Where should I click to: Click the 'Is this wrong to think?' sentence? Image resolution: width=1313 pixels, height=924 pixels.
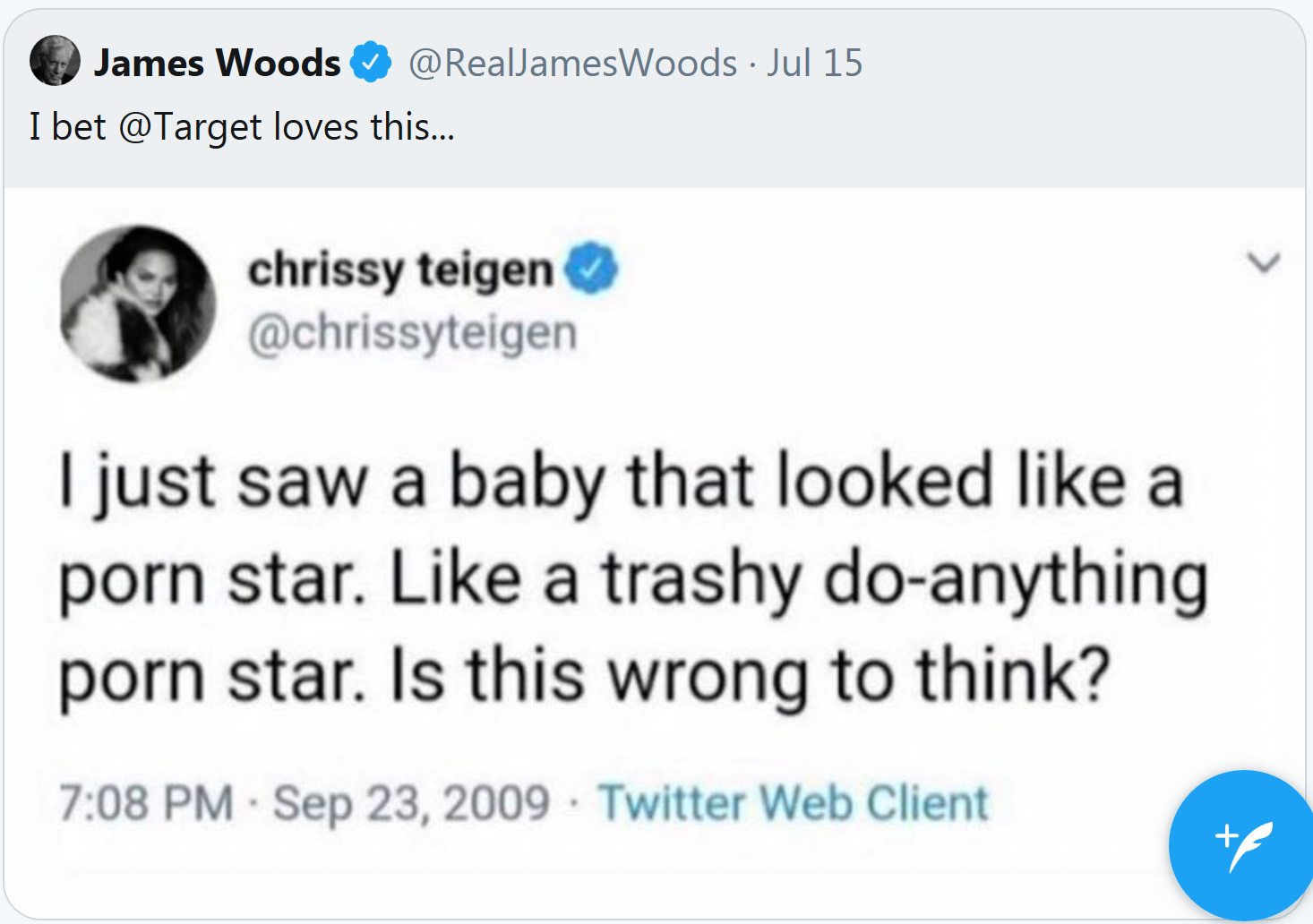pyautogui.click(x=750, y=675)
